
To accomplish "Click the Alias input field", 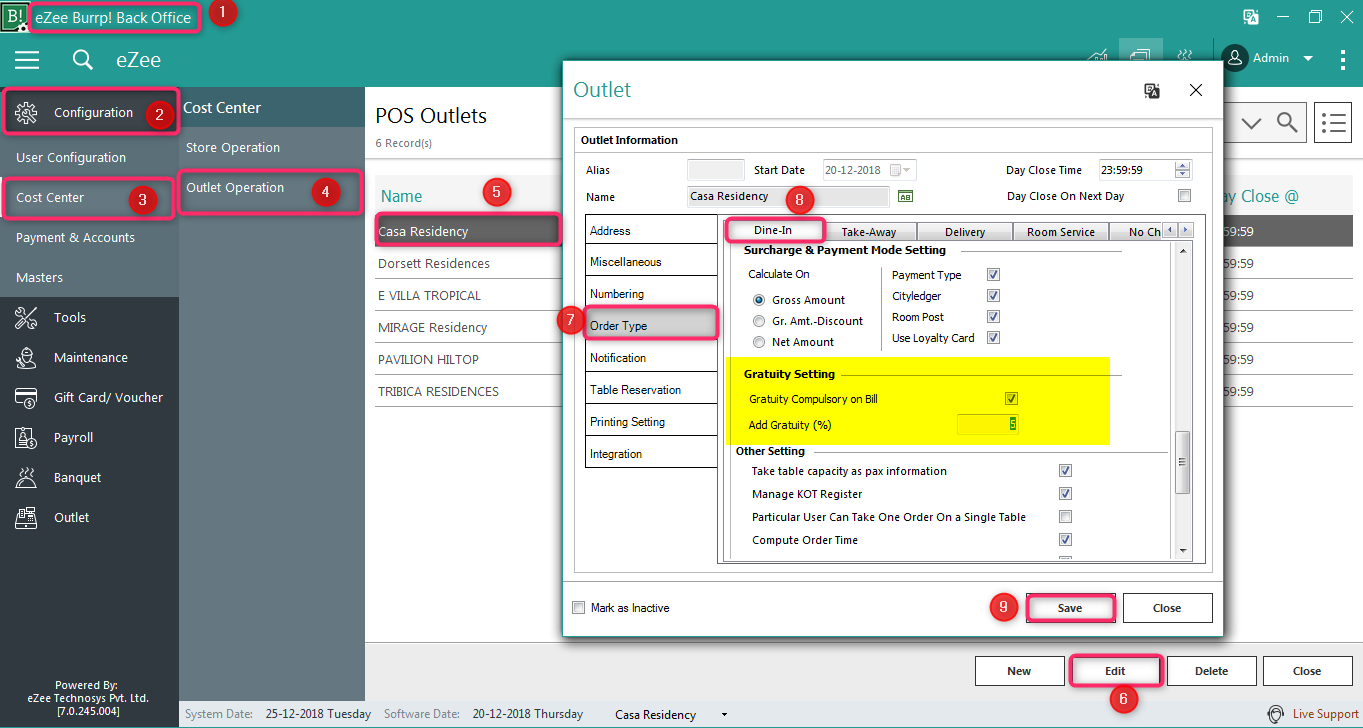I will point(716,170).
